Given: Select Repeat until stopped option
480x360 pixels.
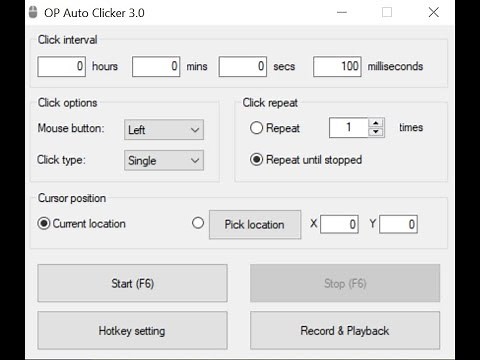Looking at the screenshot, I should coord(256,159).
